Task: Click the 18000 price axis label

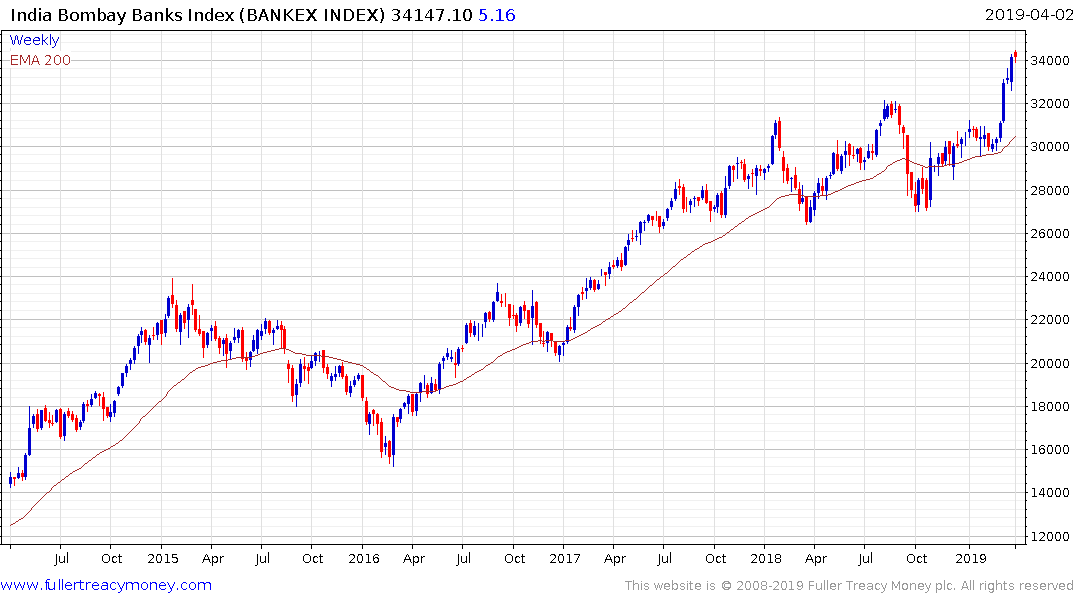Action: (x=1050, y=406)
